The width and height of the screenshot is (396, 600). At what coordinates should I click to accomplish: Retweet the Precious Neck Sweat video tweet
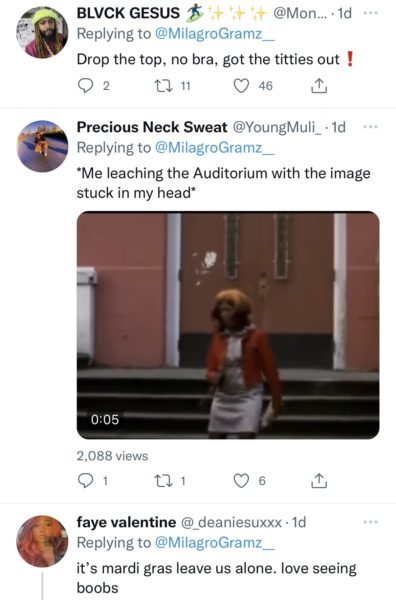pos(160,481)
